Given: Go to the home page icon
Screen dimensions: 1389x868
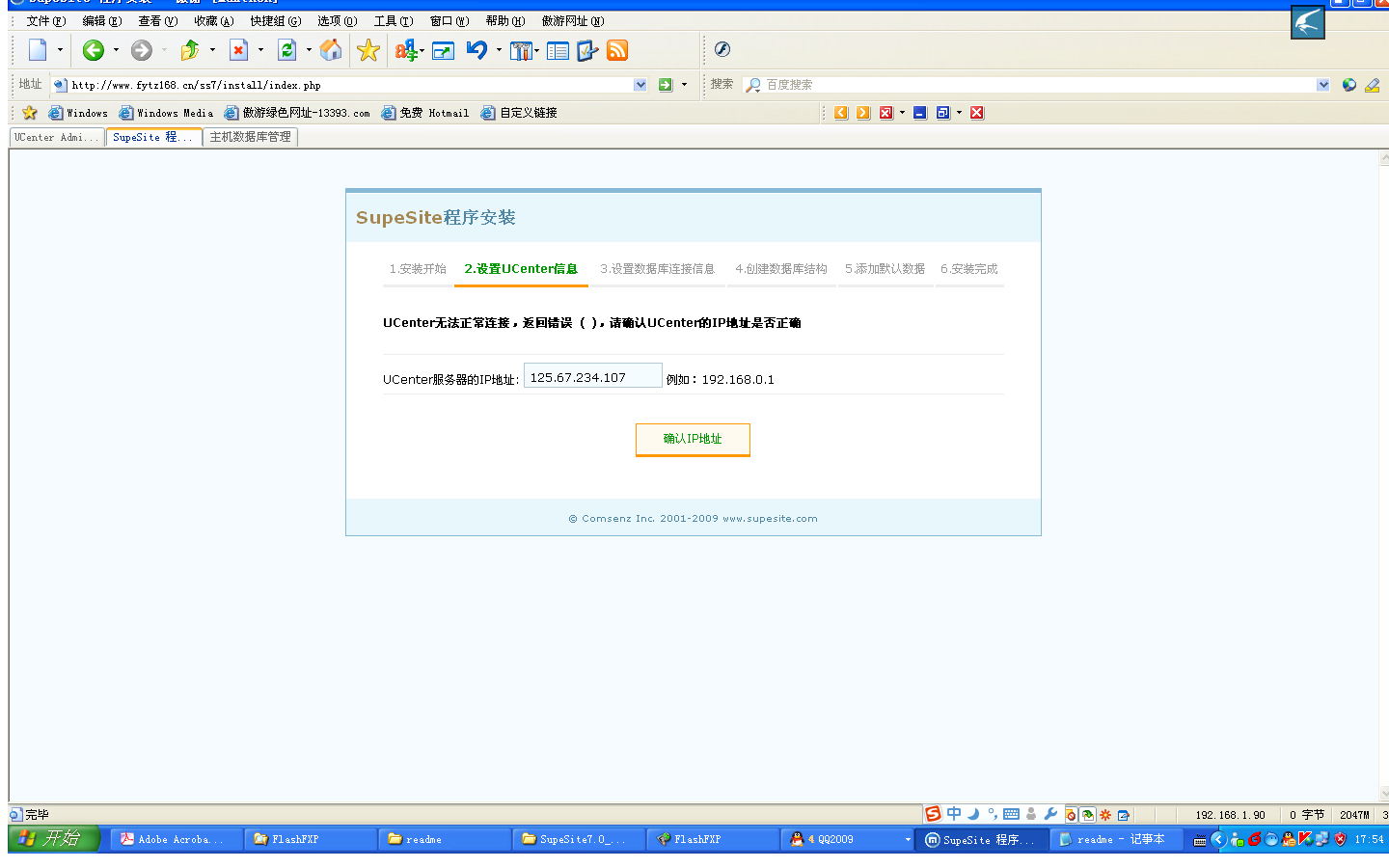Looking at the screenshot, I should 331,50.
